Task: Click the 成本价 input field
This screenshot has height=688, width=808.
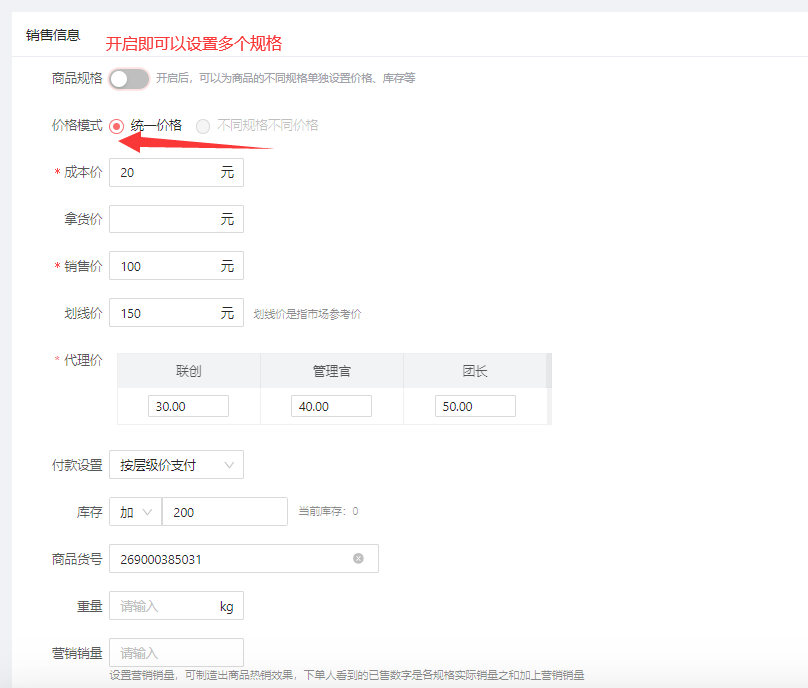Action: click(165, 173)
